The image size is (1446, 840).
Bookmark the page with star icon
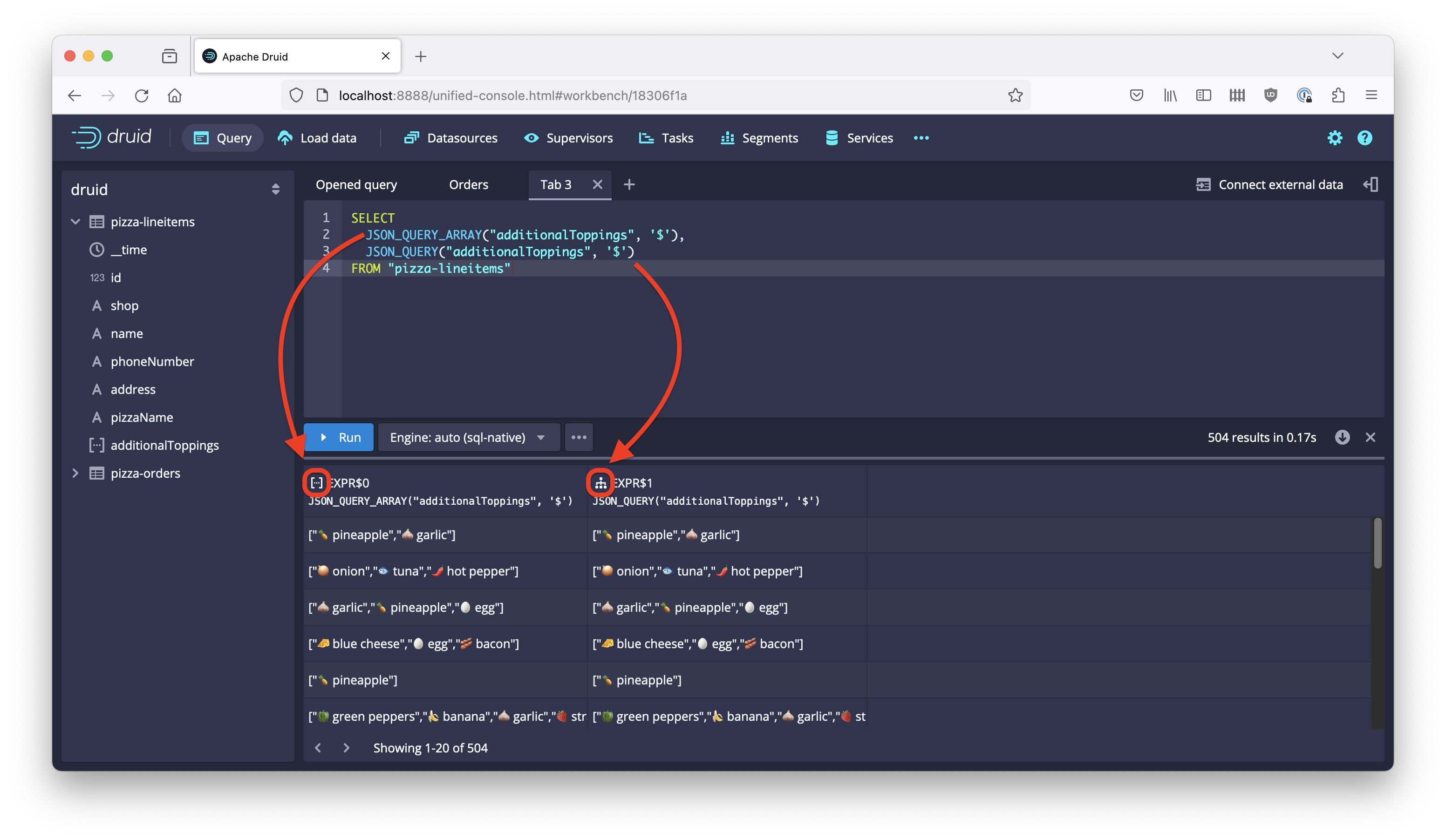[1015, 95]
